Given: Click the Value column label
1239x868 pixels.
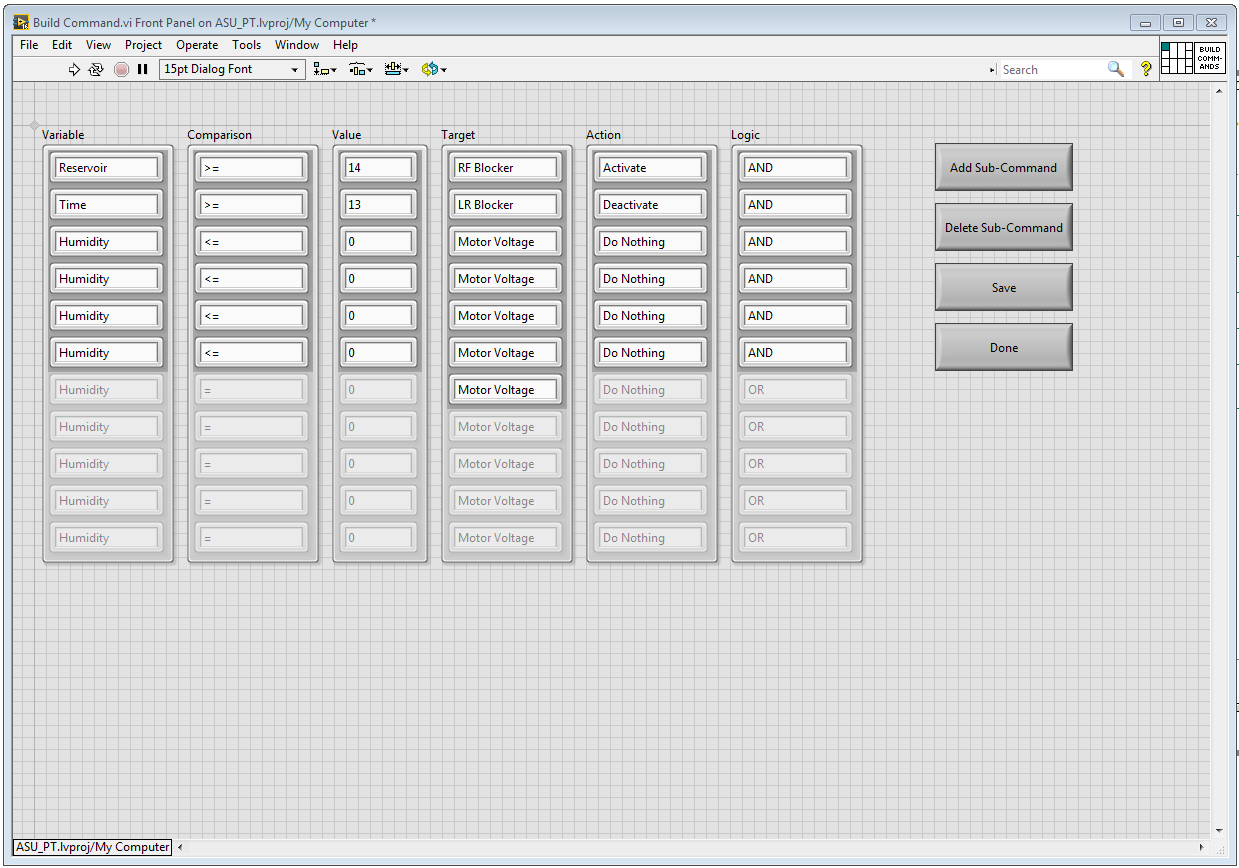Looking at the screenshot, I should (347, 135).
